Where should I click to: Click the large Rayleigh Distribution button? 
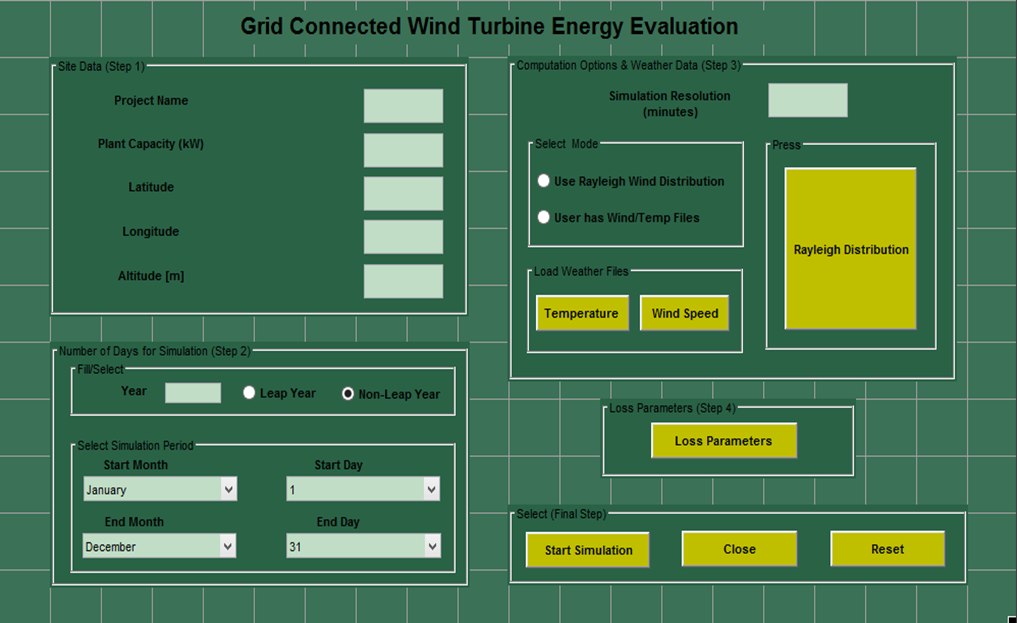point(850,249)
